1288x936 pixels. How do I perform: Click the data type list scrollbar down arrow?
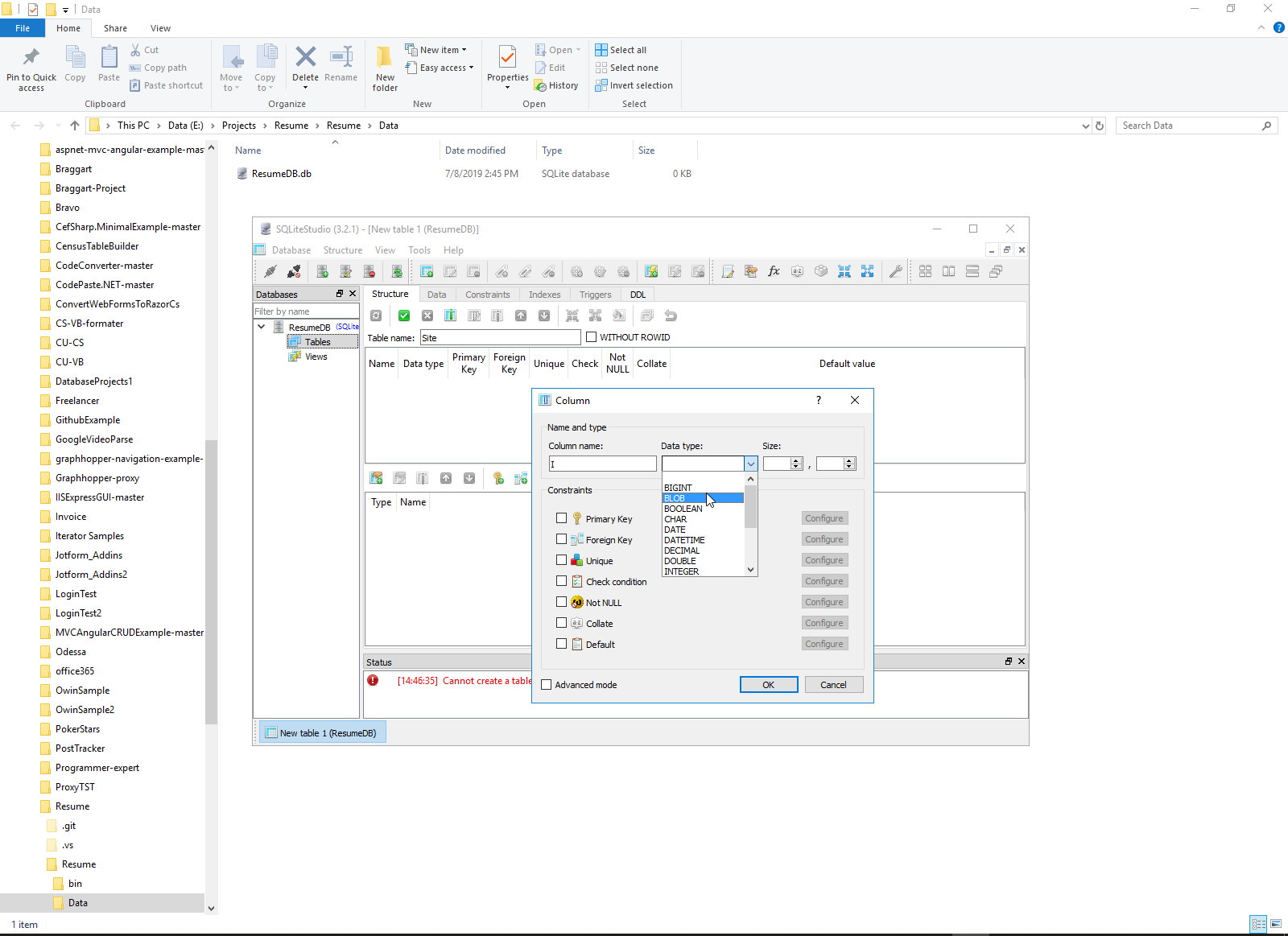point(750,570)
